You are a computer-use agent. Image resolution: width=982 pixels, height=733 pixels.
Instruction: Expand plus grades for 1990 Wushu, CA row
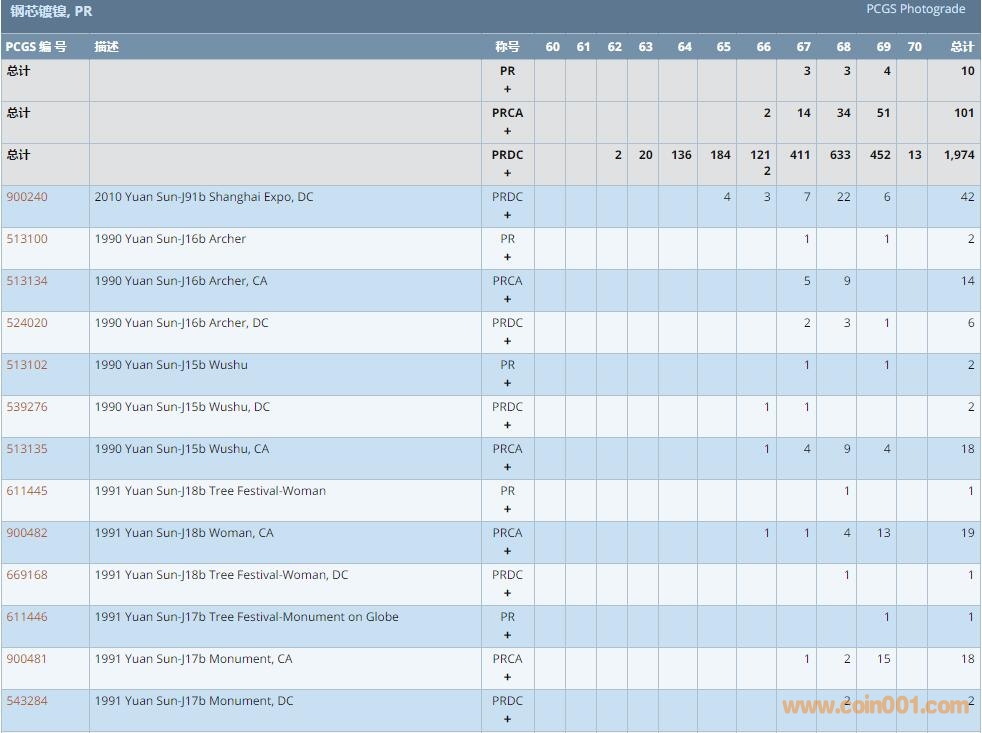tap(507, 467)
